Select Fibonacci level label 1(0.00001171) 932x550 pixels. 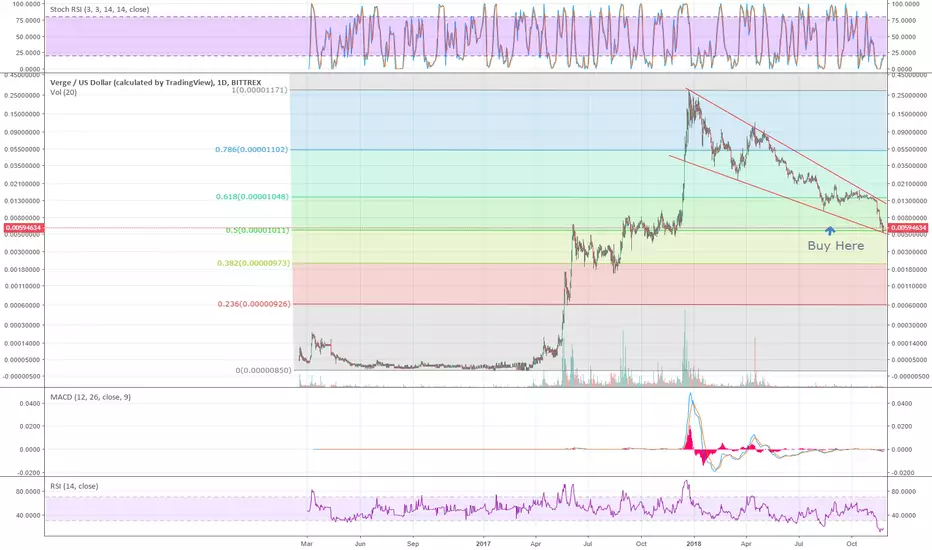[259, 90]
